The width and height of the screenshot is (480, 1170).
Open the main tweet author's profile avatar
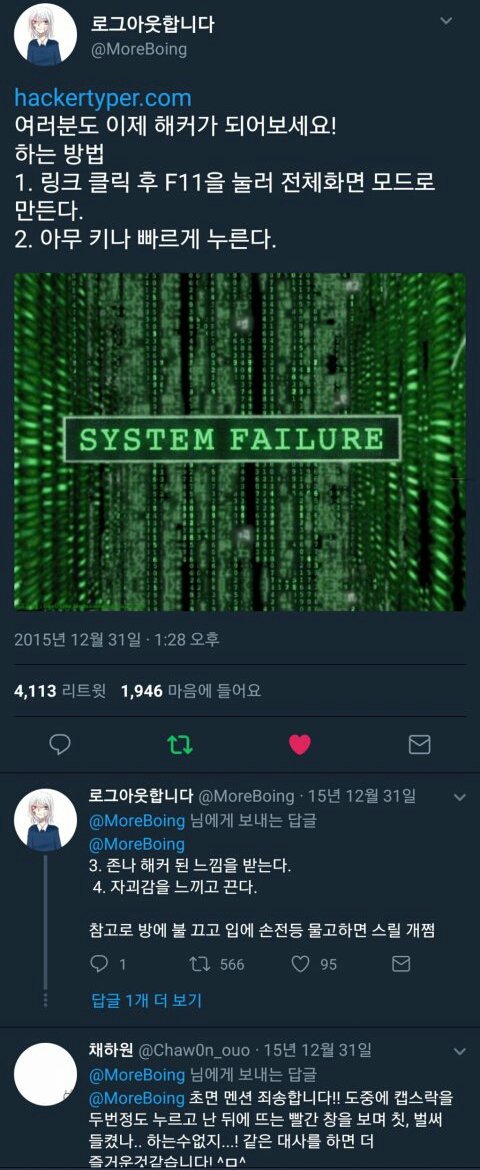click(x=45, y=34)
